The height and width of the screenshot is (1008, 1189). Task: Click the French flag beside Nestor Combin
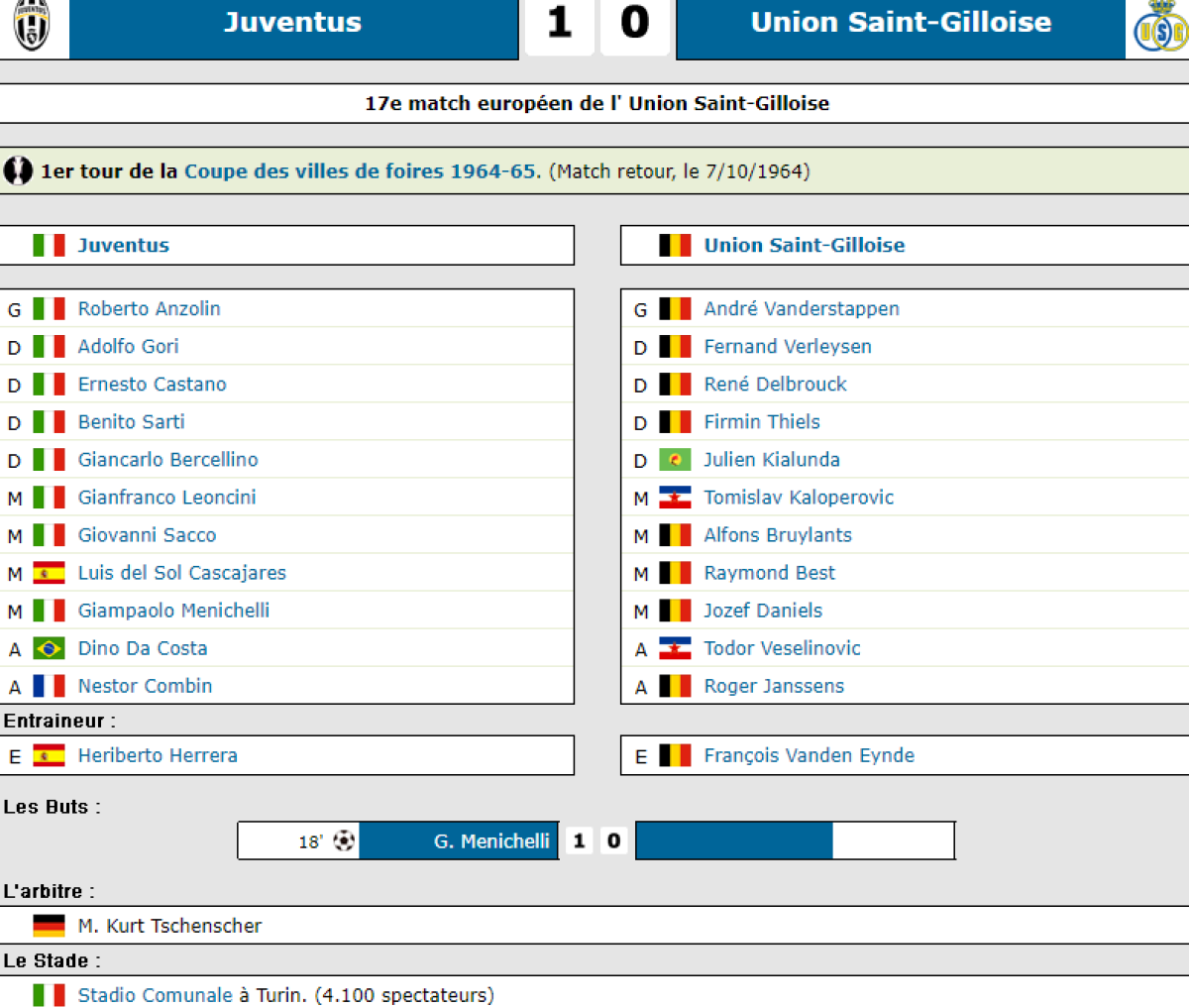coord(49,686)
